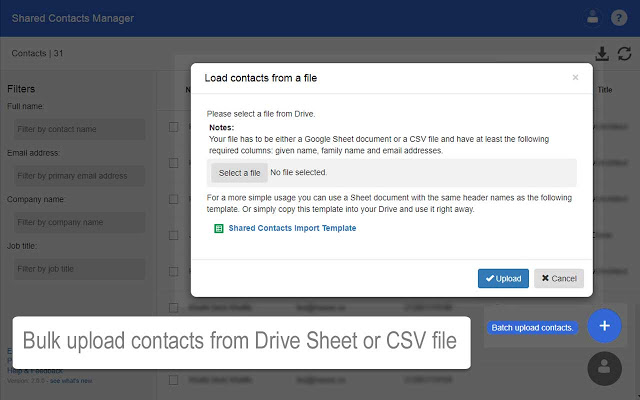
Task: Click the dark person floating button
Action: [604, 369]
